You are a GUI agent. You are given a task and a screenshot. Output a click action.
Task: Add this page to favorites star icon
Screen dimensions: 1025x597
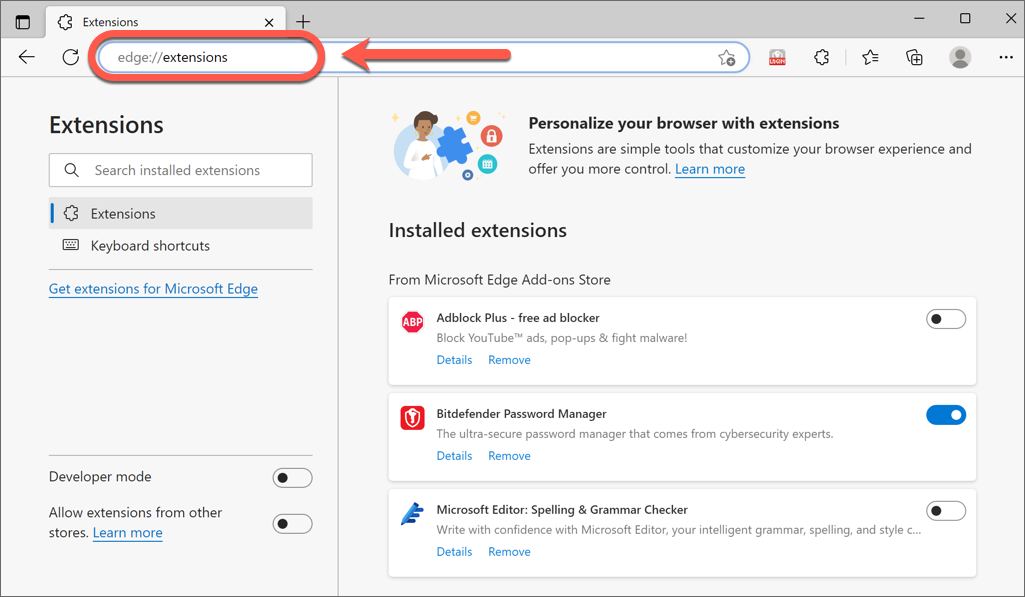click(x=726, y=58)
